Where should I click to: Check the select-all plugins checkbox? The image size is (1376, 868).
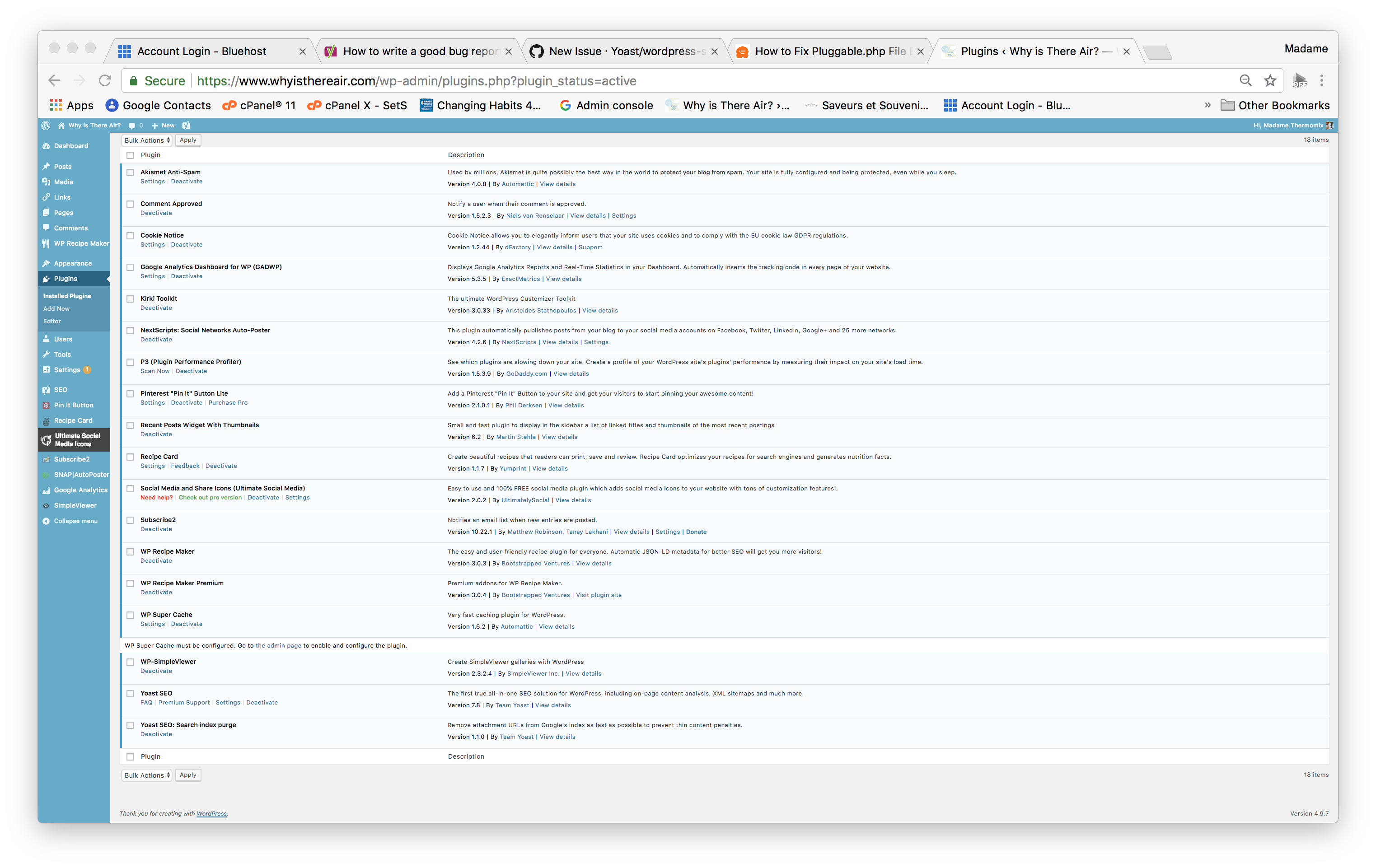[x=130, y=155]
